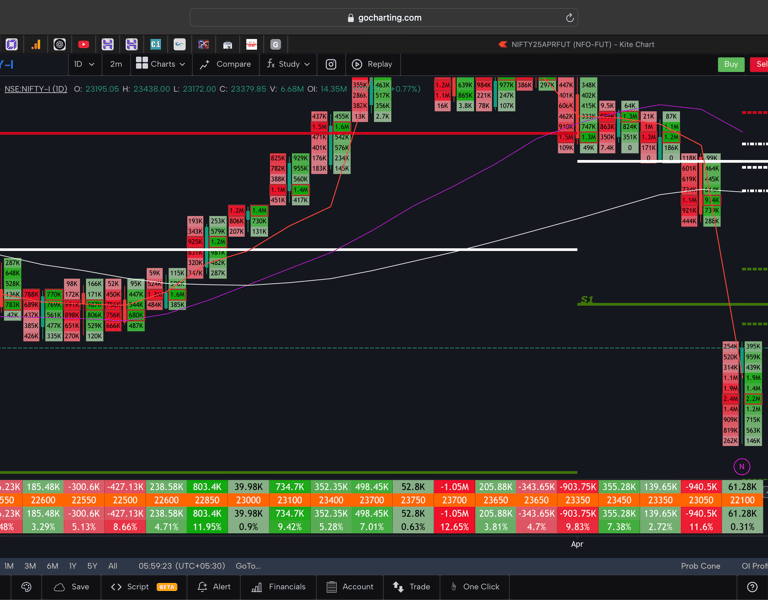
Task: Open the black concentric-circle bookmark icon
Action: 60,45
